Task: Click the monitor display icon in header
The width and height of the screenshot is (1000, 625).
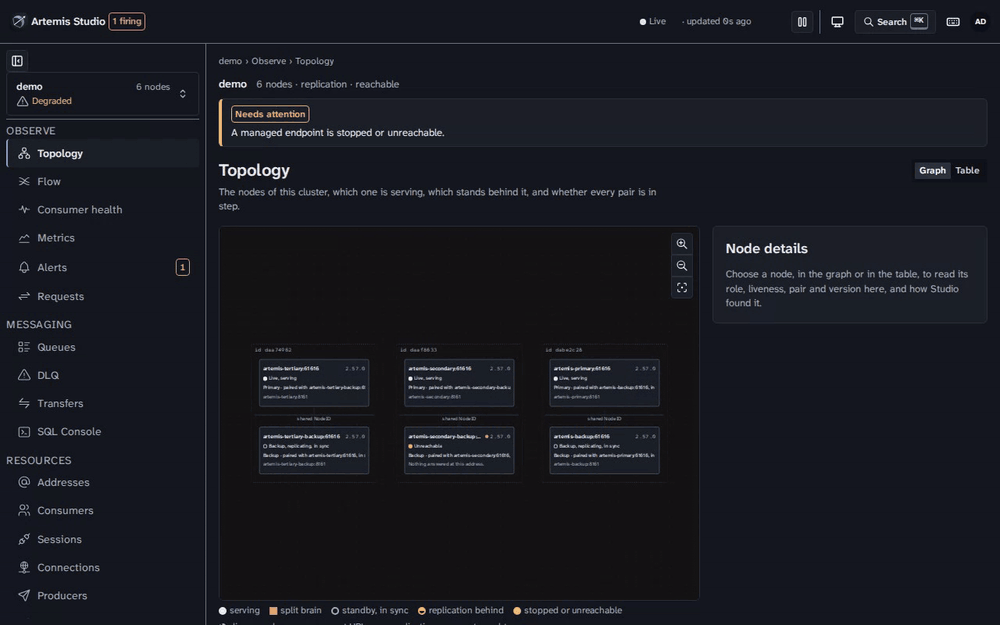Action: coord(837,22)
